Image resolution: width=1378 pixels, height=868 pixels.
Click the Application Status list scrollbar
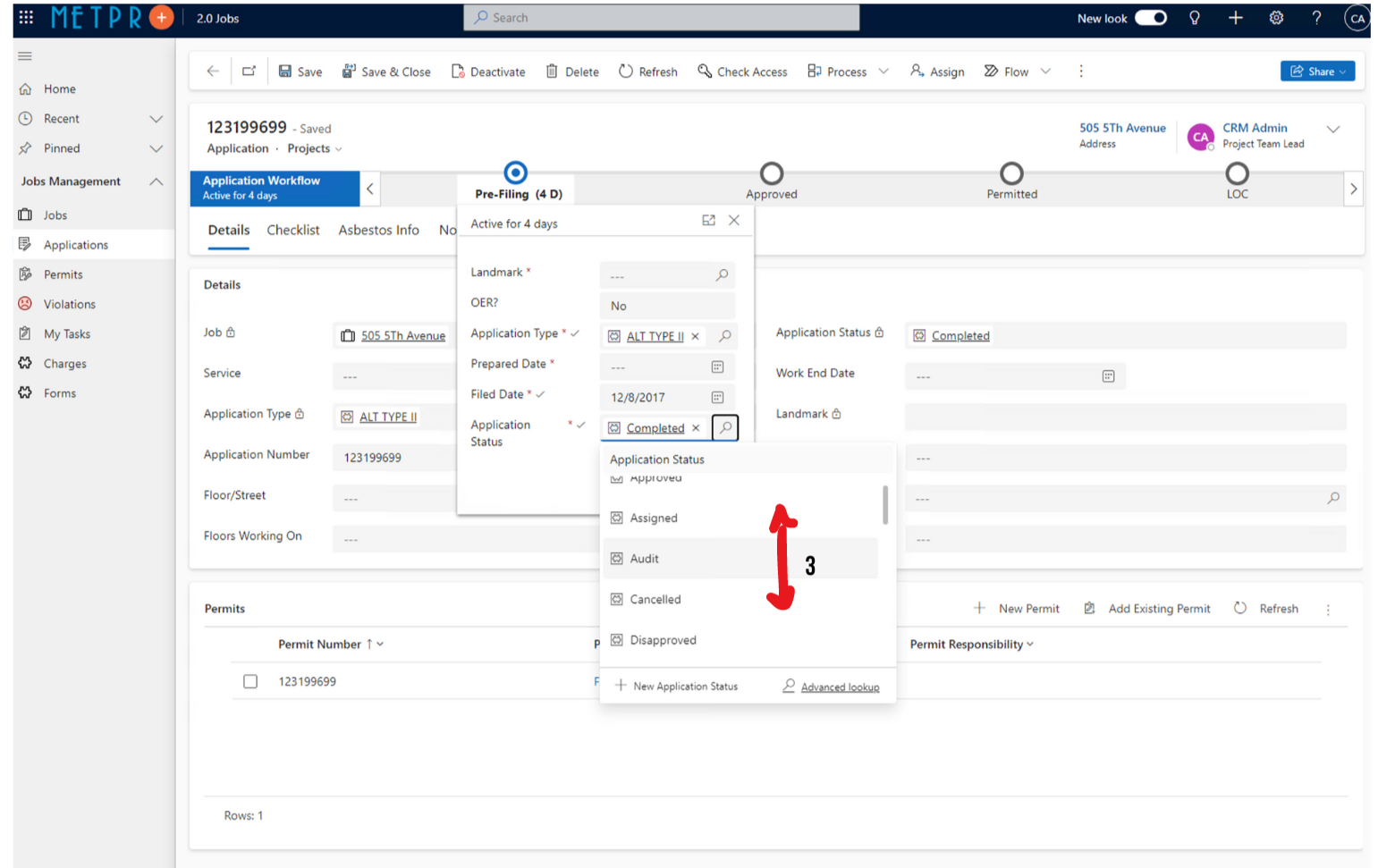tap(885, 506)
